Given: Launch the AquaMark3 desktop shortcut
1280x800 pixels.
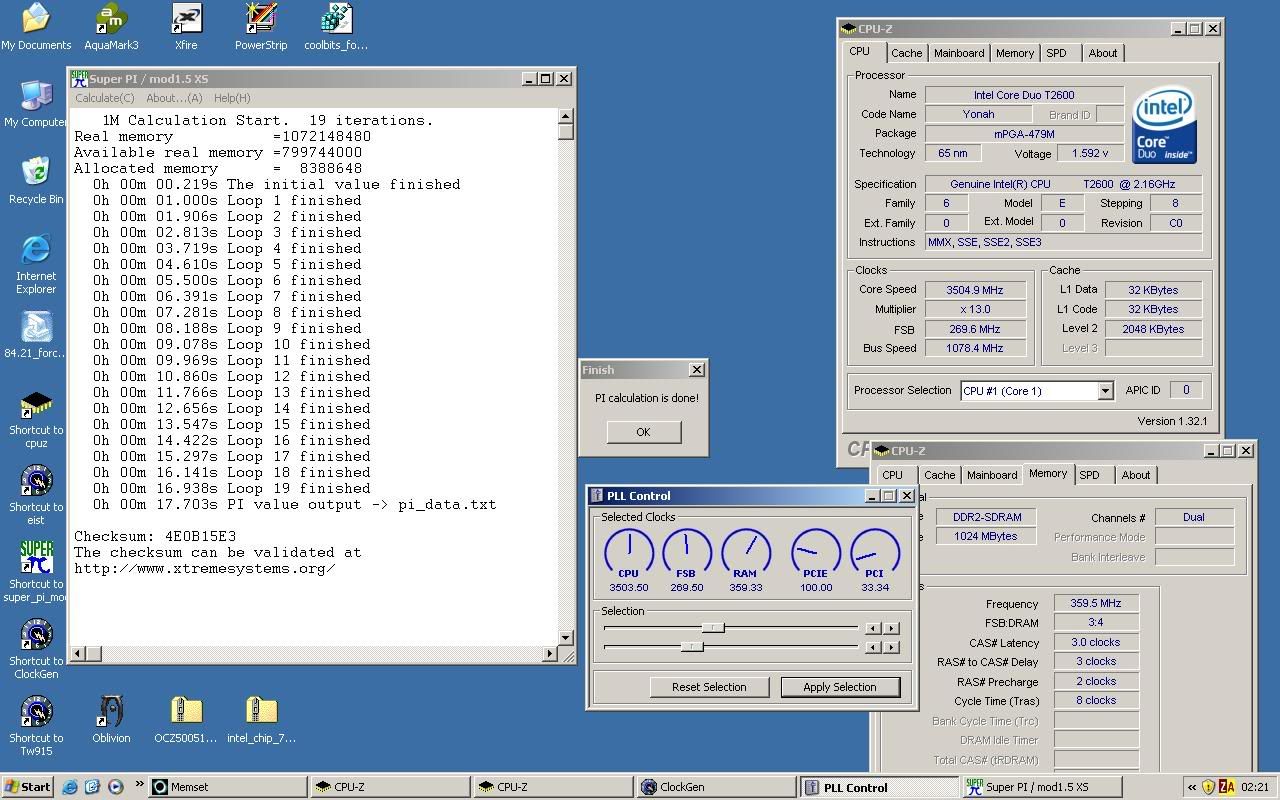Looking at the screenshot, I should click(x=111, y=27).
